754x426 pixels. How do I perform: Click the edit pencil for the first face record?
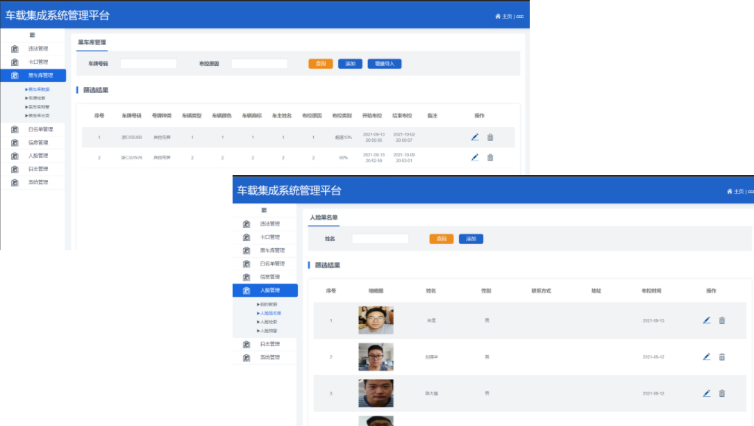click(x=706, y=320)
